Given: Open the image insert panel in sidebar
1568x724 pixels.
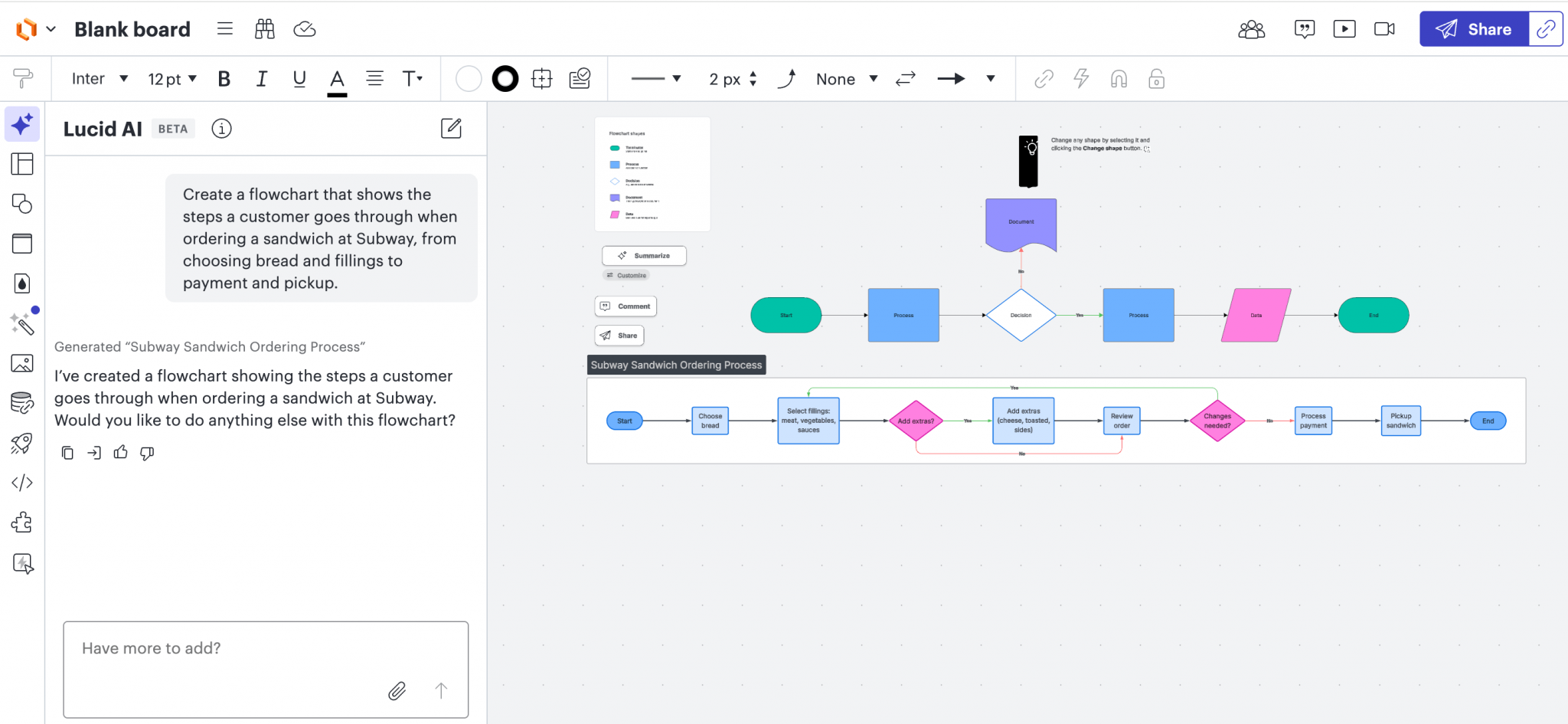Looking at the screenshot, I should coord(22,363).
